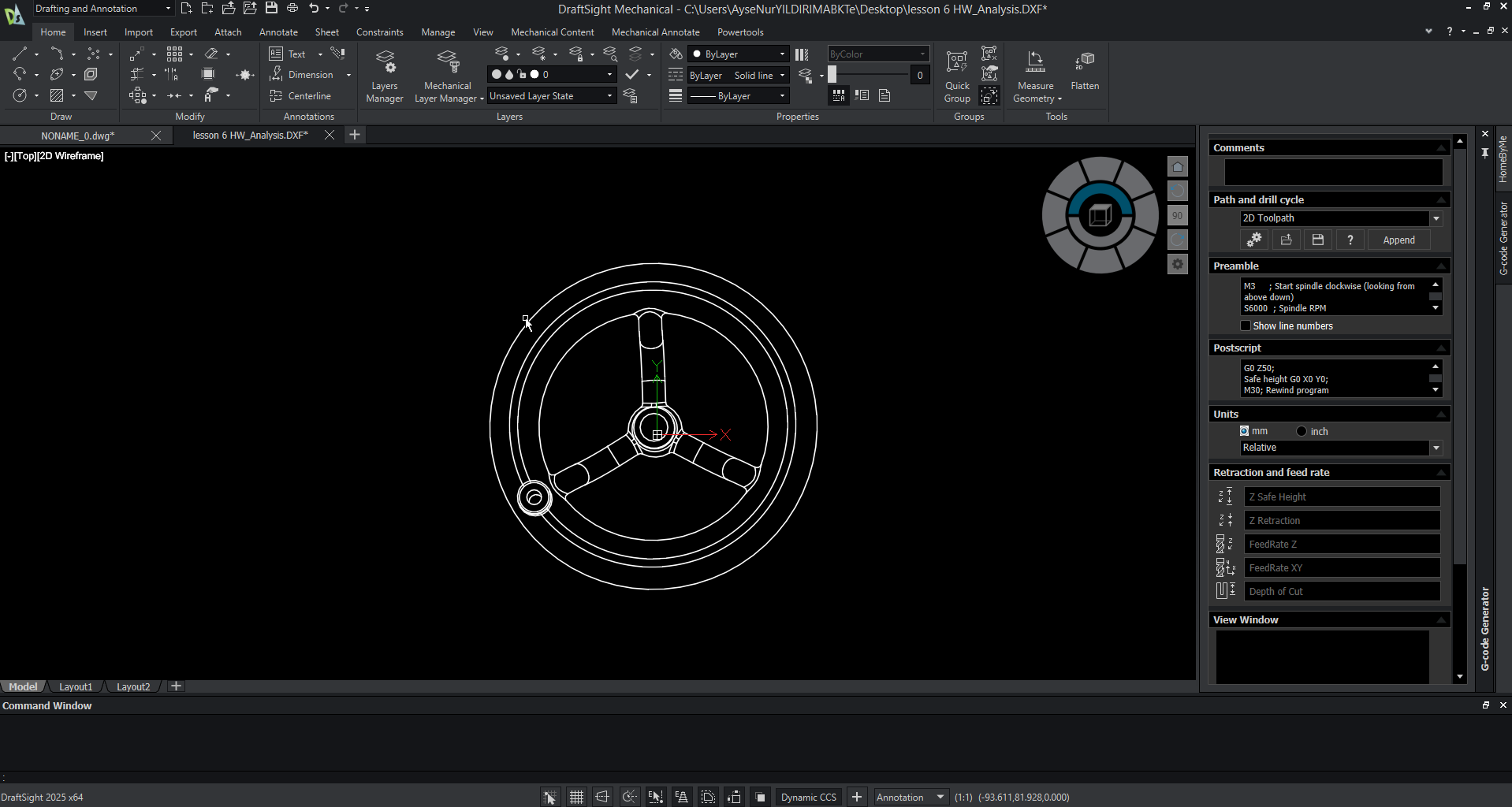Click the Append button
The width and height of the screenshot is (1512, 807).
click(x=1398, y=240)
